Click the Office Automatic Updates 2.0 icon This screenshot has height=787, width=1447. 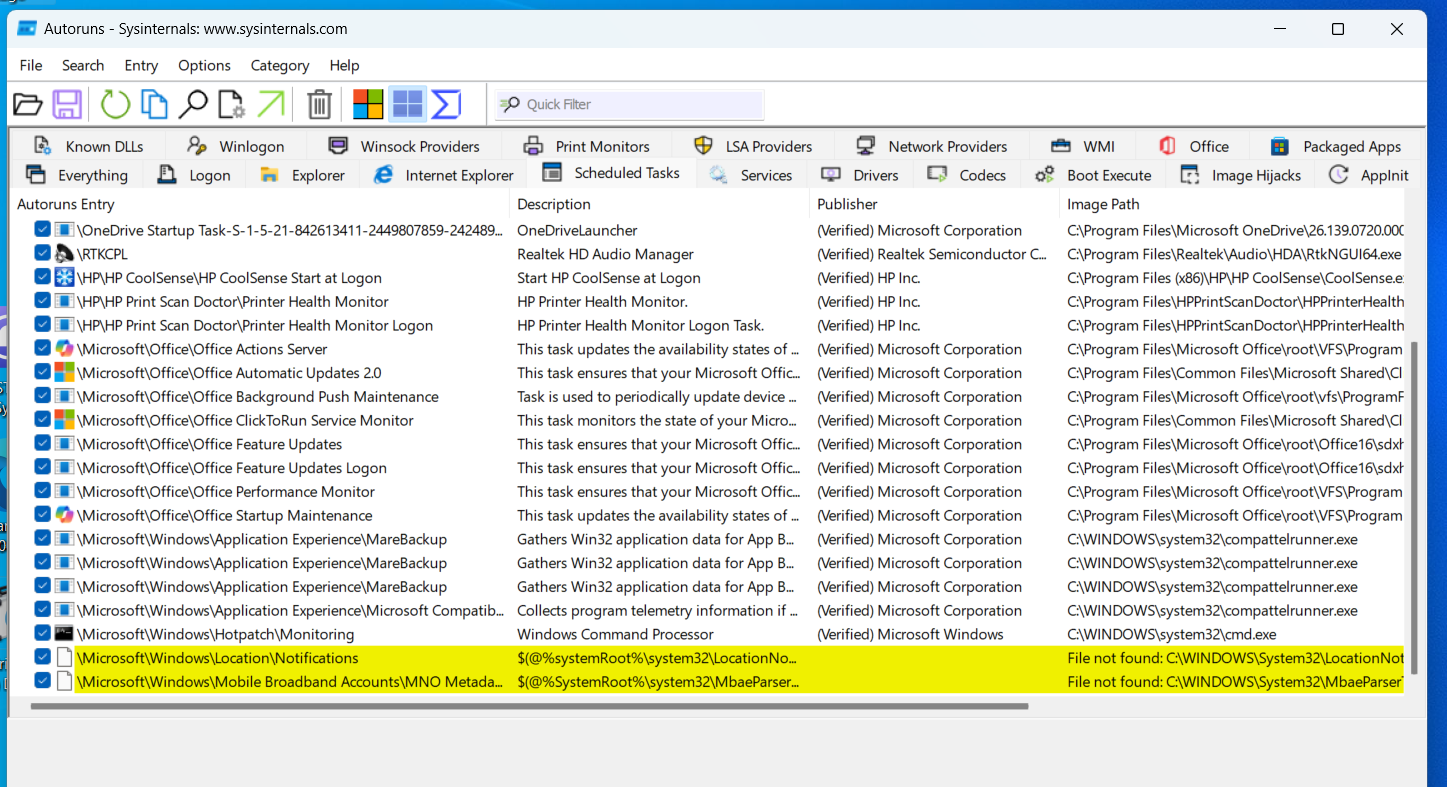point(64,373)
